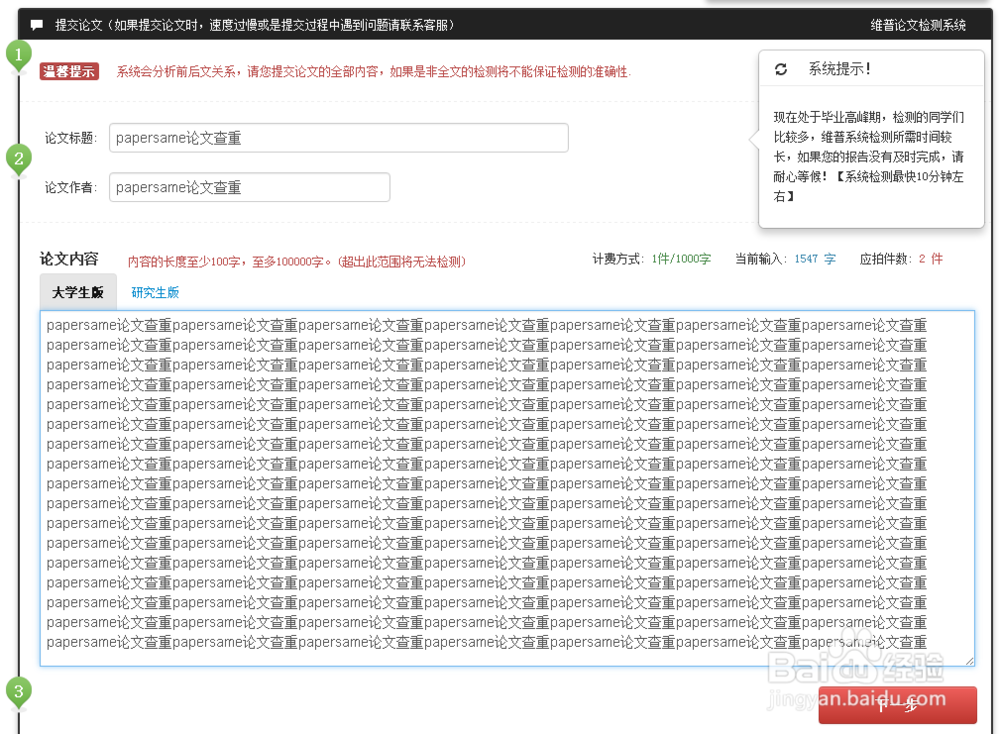Click inside the 论文标题 title field
This screenshot has height=734, width=1000.
tap(340, 138)
